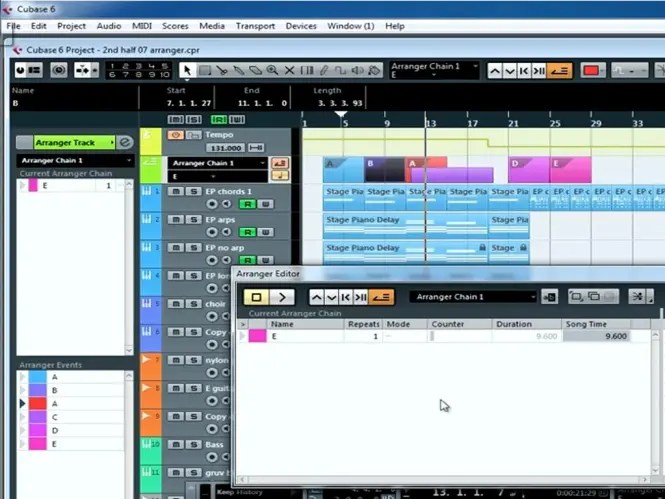Screen dimensions: 665x499
Task: Click Flatten chain icon in Arranger Editor
Action: click(637, 297)
